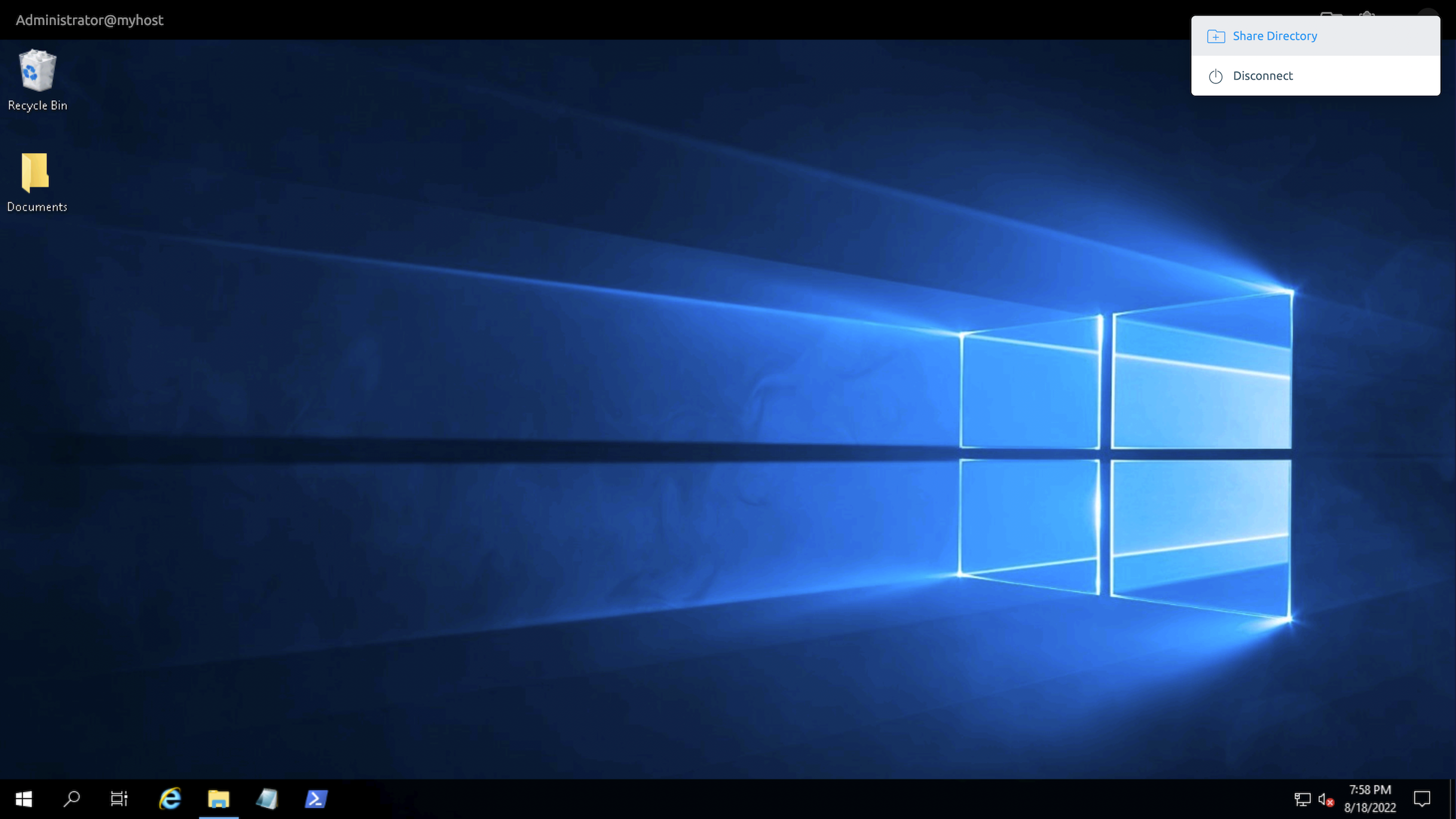The image size is (1456, 819).
Task: Click the Internet Explorer icon
Action: coord(170,799)
